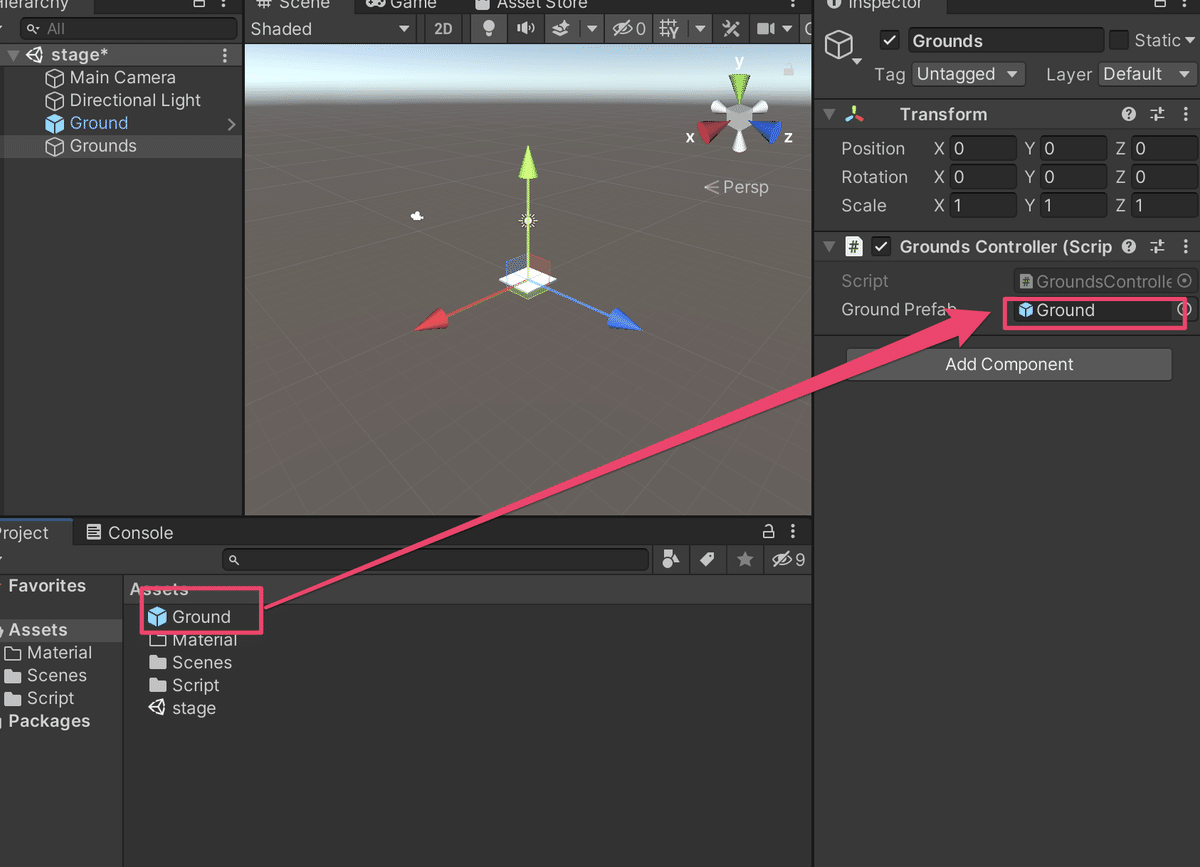This screenshot has width=1200, height=867.
Task: Click green Y axis cone on gizmo
Action: pyautogui.click(x=739, y=86)
